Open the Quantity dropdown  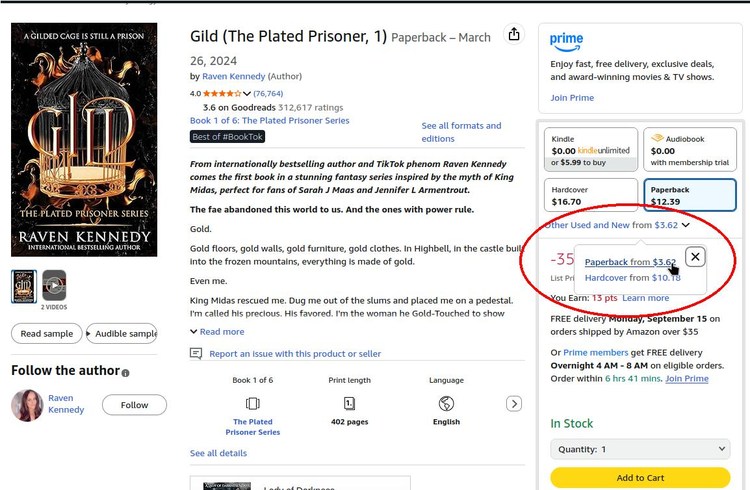[x=640, y=449]
